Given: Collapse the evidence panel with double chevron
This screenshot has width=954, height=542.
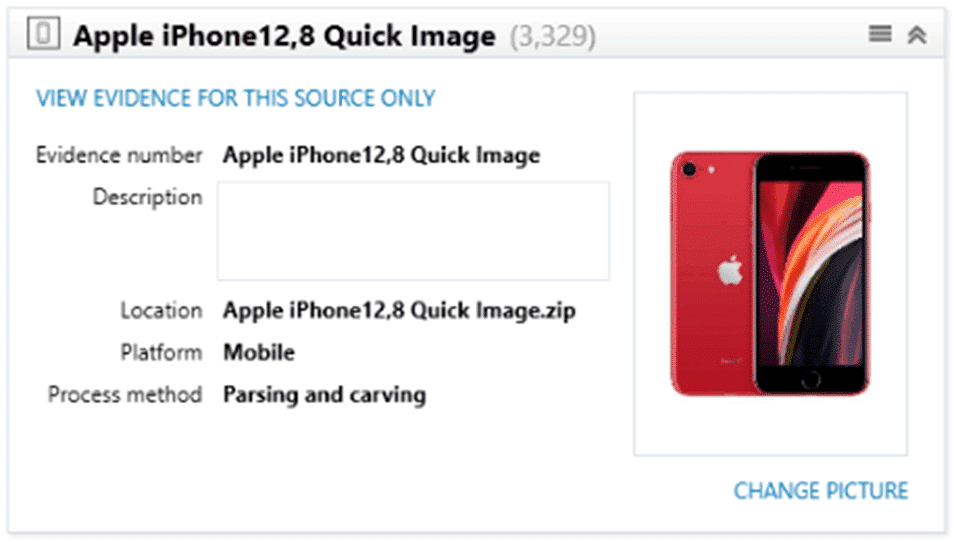Looking at the screenshot, I should coord(917,35).
